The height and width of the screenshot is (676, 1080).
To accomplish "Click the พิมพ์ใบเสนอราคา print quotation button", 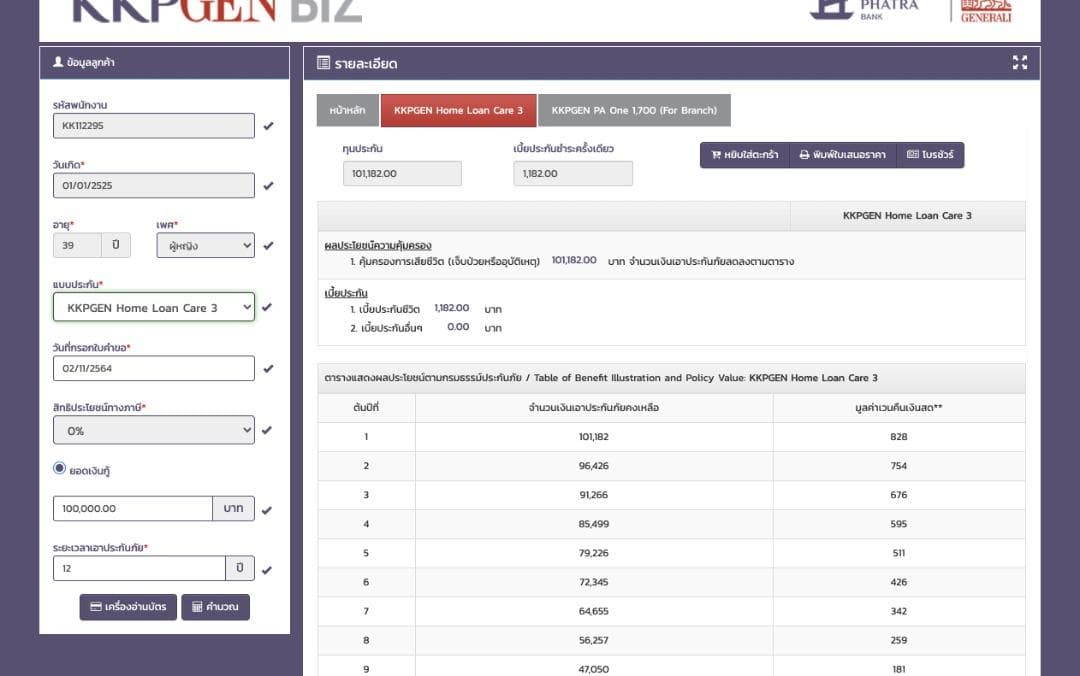I will 842,155.
